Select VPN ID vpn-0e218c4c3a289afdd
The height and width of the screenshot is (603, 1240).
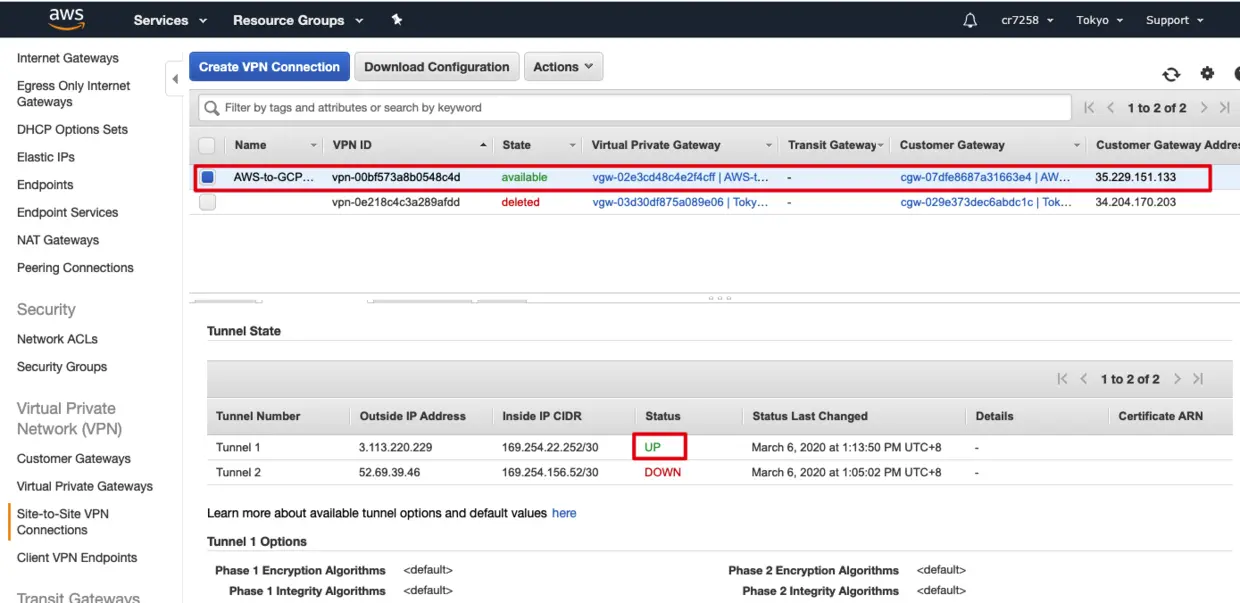coord(396,202)
